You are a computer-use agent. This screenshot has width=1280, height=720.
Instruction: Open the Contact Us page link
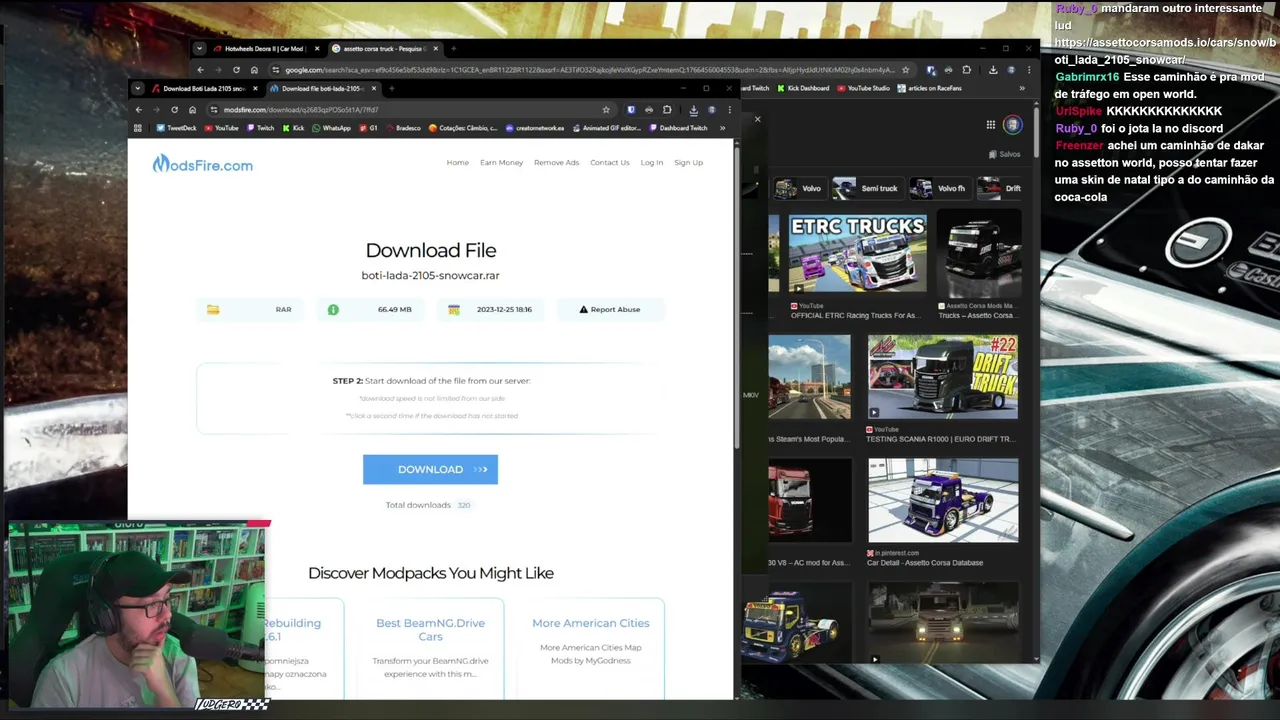pyautogui.click(x=609, y=162)
